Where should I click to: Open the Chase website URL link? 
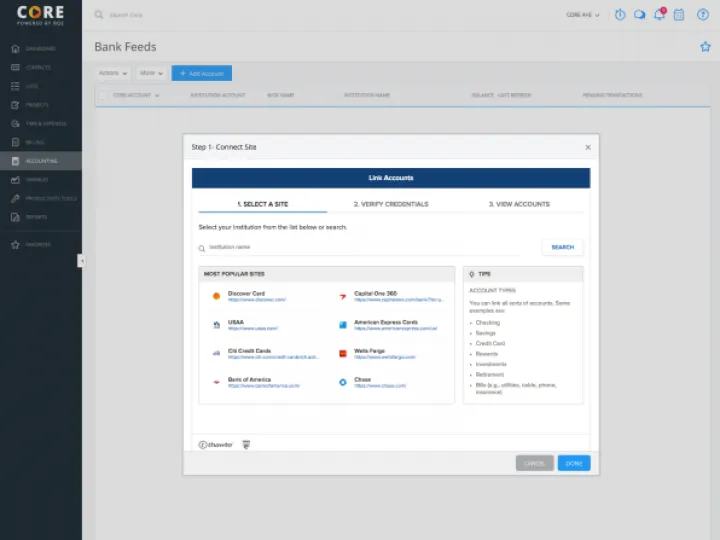[380, 386]
